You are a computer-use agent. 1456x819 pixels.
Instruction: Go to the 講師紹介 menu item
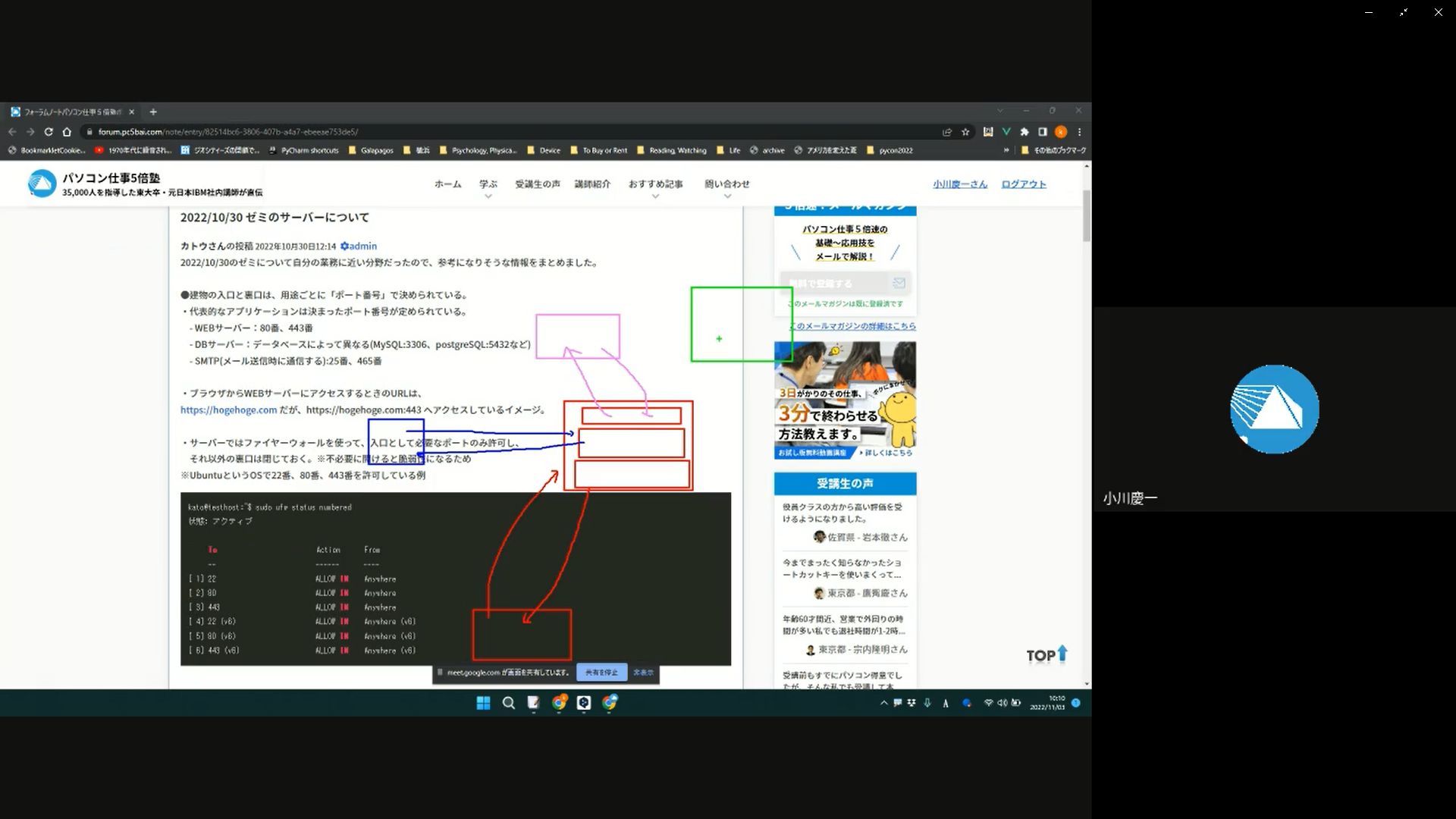tap(592, 184)
